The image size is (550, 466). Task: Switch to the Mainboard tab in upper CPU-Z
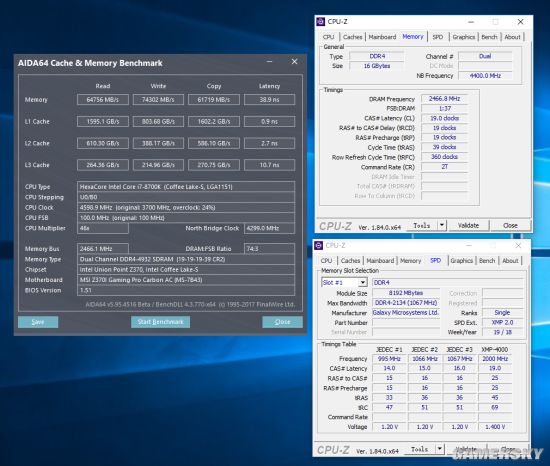pos(382,37)
